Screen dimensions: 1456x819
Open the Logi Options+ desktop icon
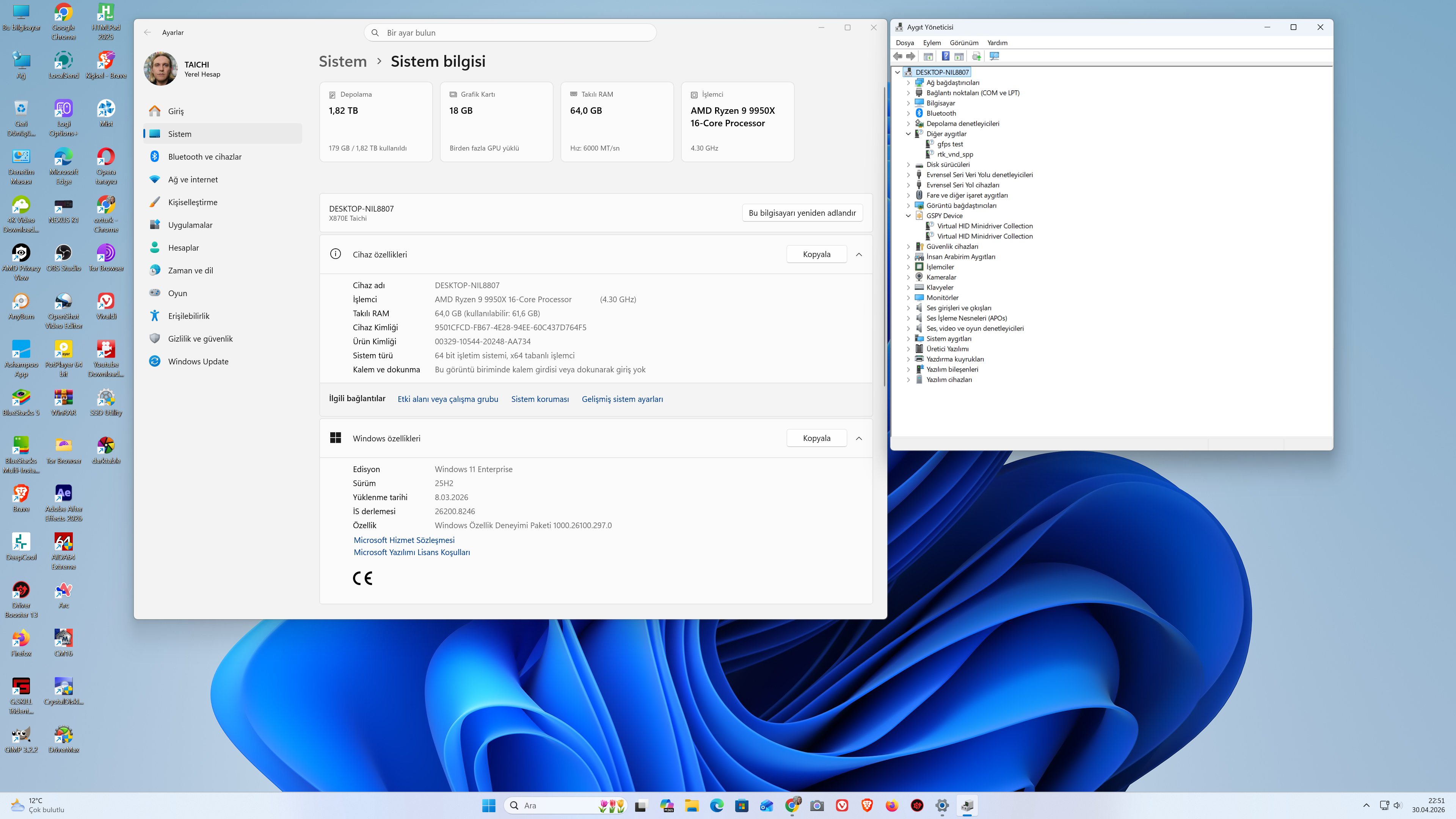(63, 118)
